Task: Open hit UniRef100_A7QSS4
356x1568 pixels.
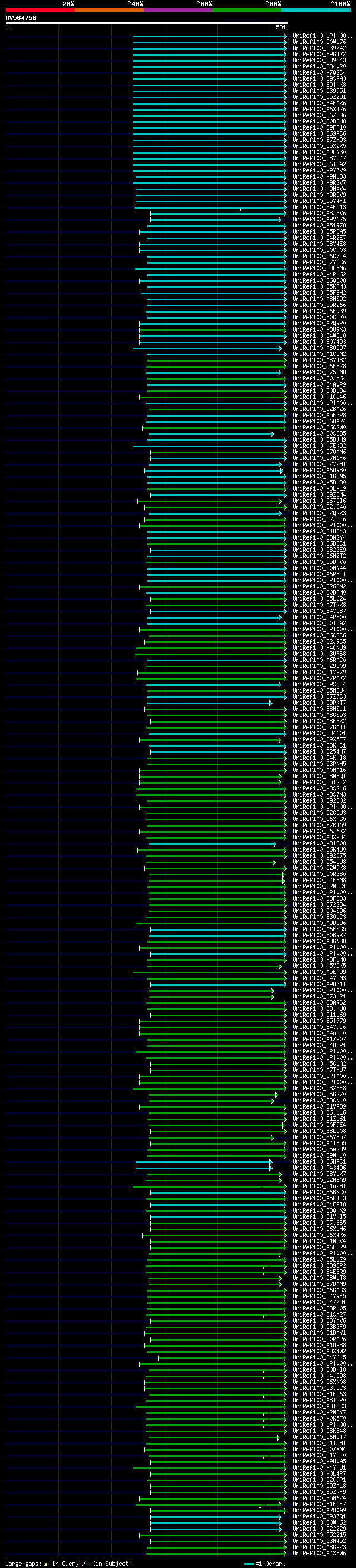Action: point(319,72)
